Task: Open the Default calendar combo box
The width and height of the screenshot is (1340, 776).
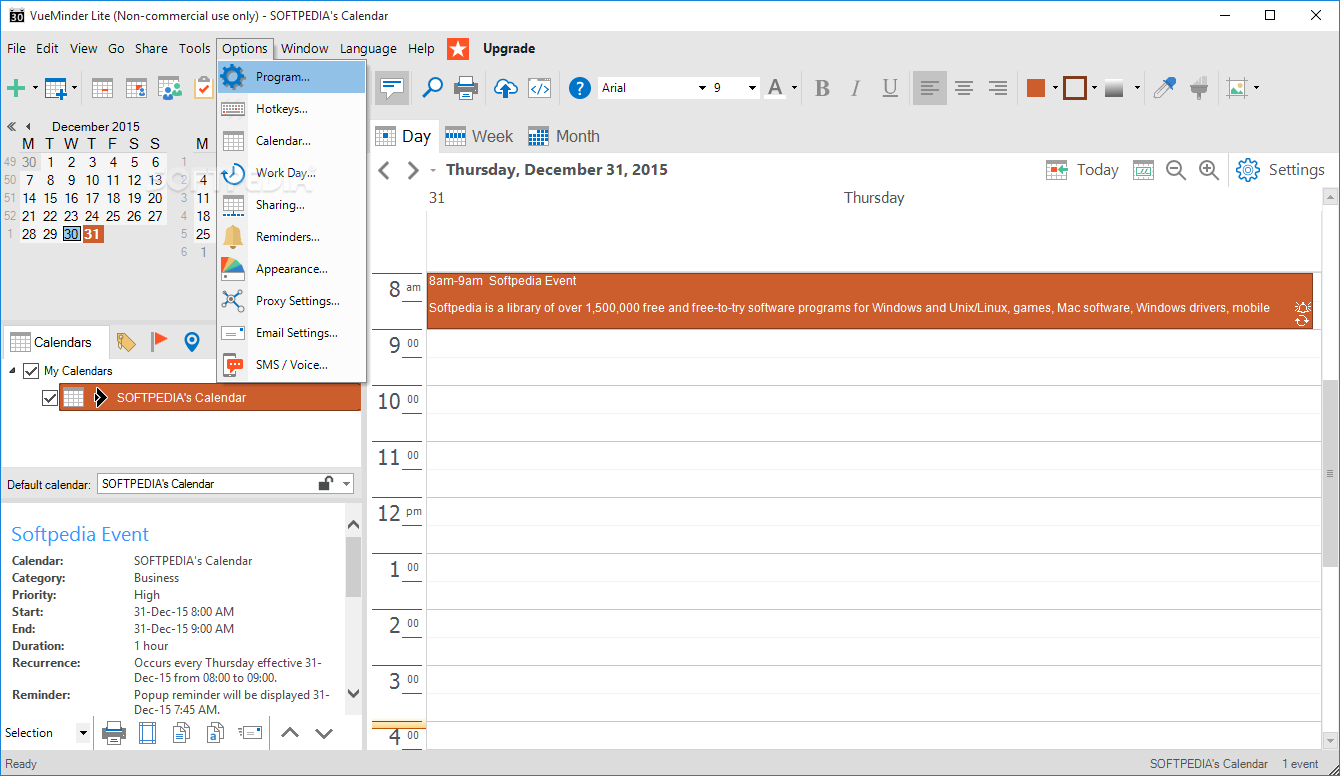Action: click(x=226, y=484)
